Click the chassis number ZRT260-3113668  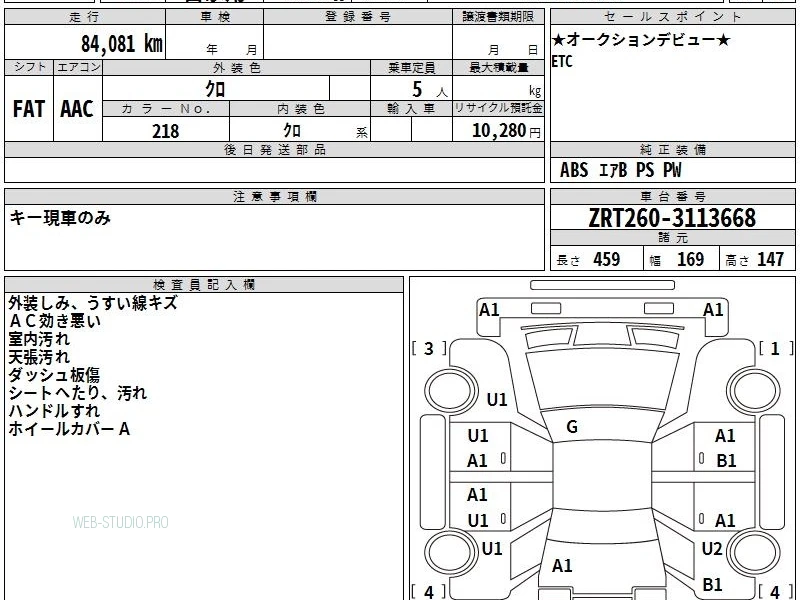tap(672, 218)
